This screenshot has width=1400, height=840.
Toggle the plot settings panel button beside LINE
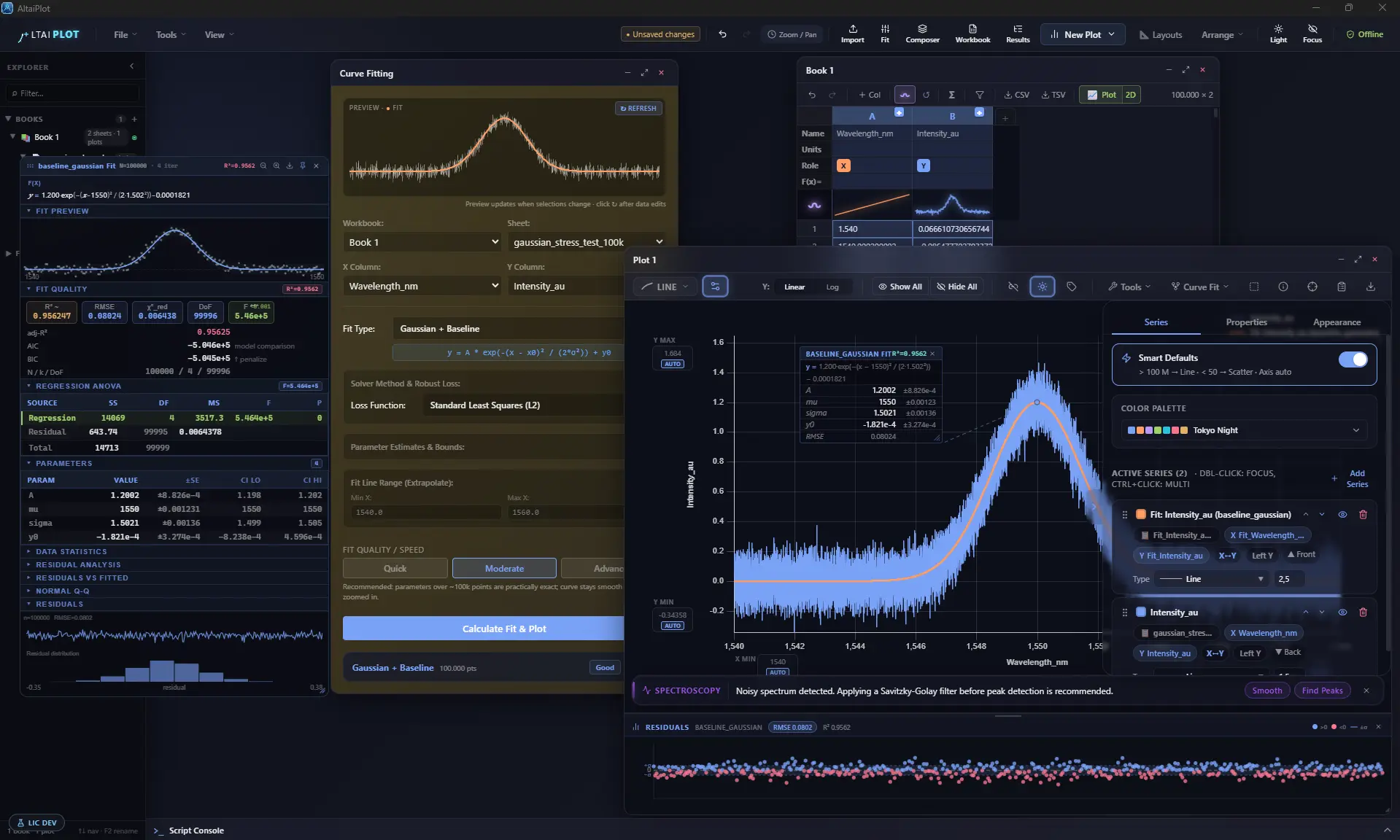click(x=715, y=287)
